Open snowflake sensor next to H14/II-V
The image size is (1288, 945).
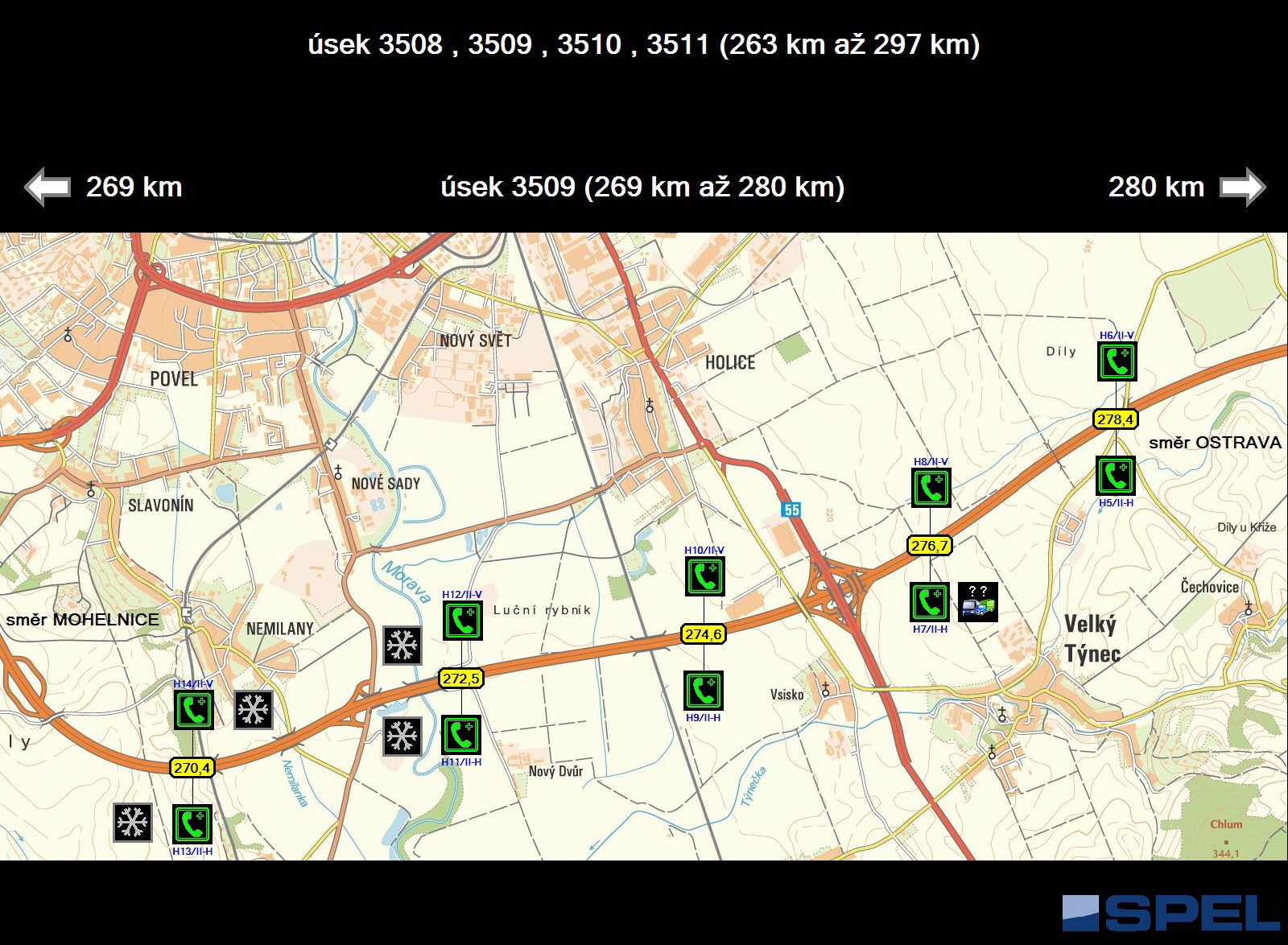click(254, 710)
